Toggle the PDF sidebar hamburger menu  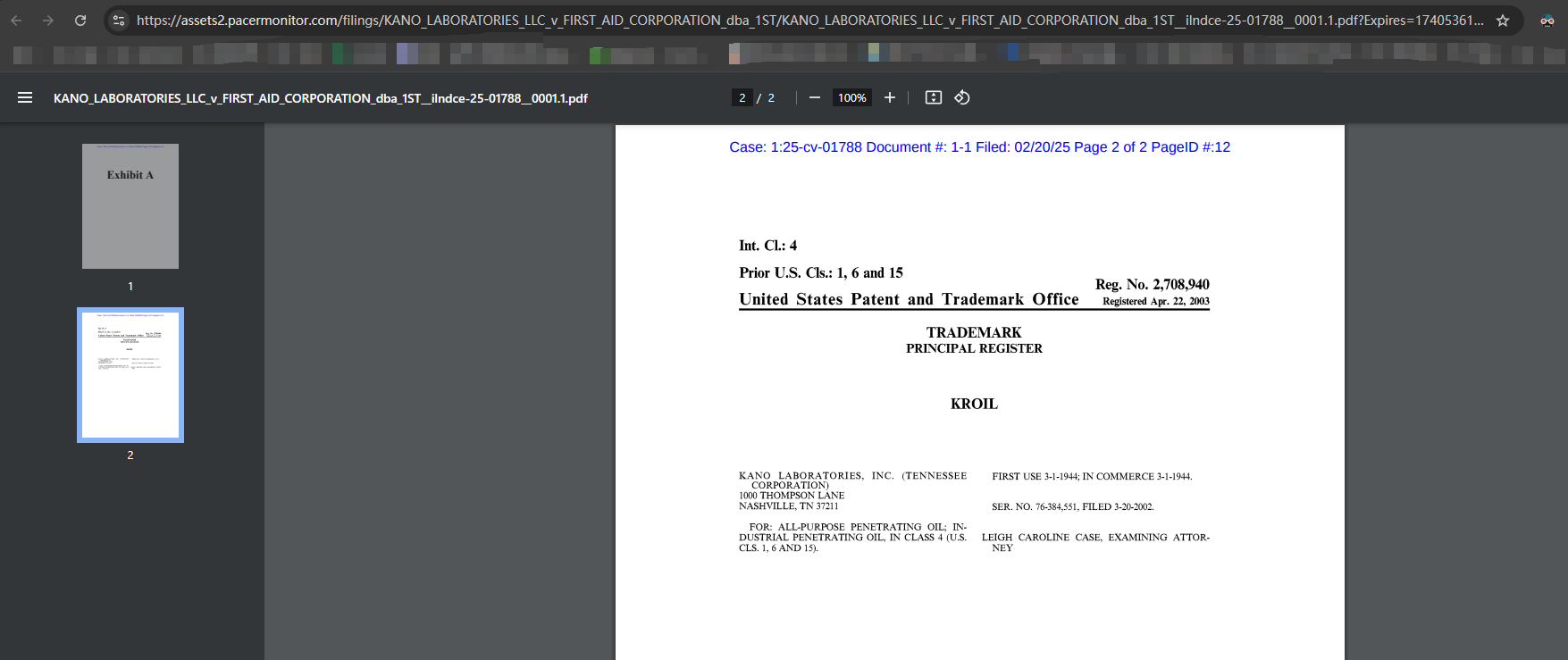click(25, 97)
